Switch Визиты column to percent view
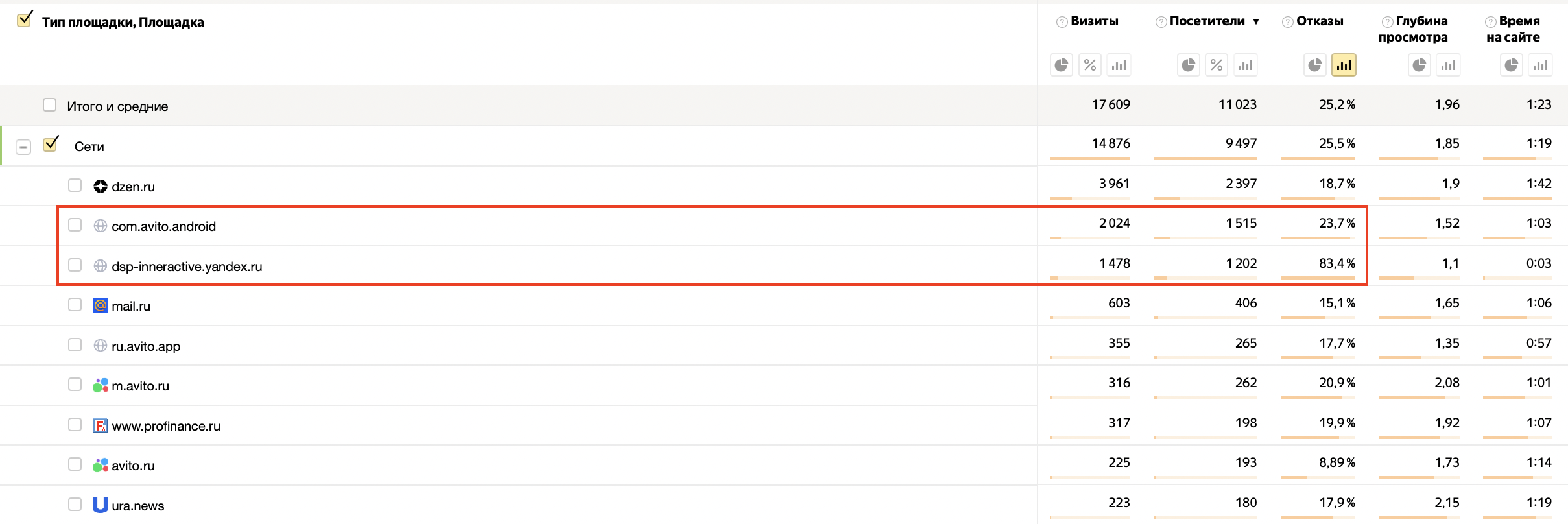Screen dimensions: 1568x524 click(1090, 65)
